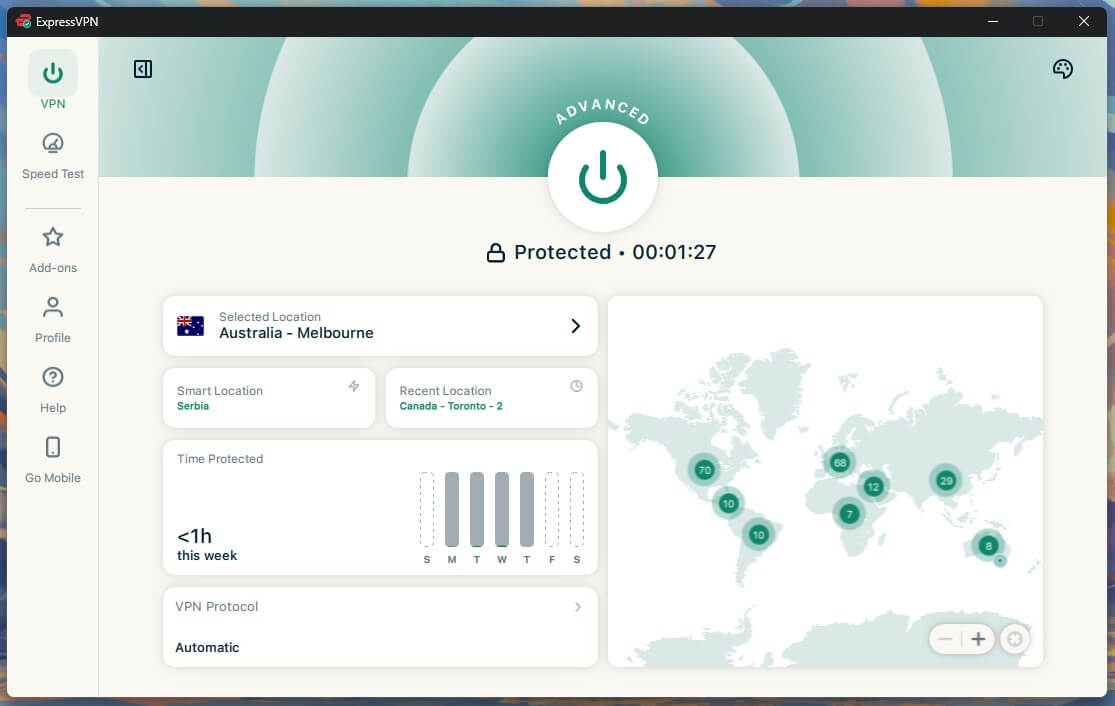Screen dimensions: 1115x706
Task: Select the 7 server cluster in Africa
Action: tap(849, 514)
